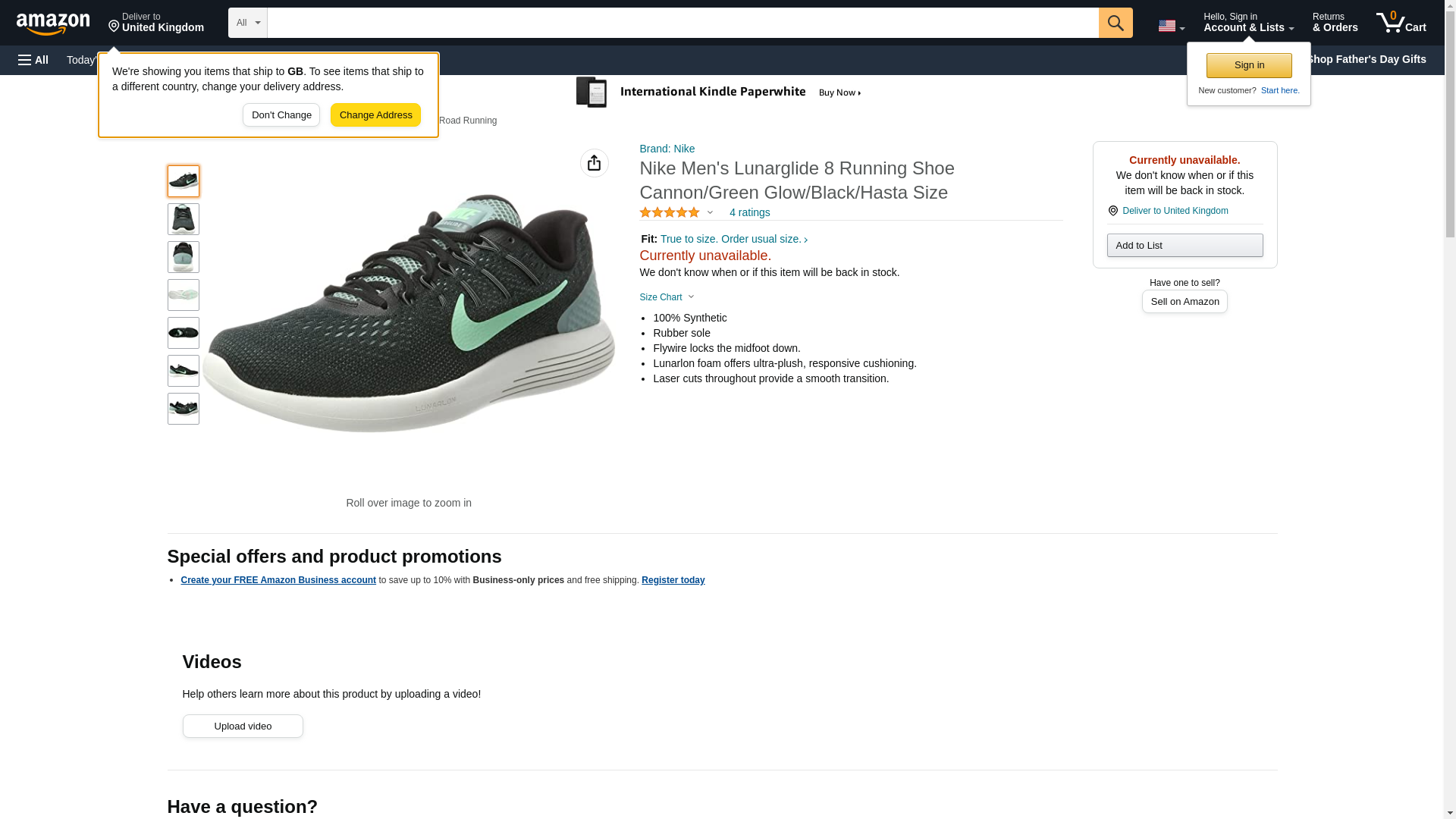Click the share icon on product image
Image resolution: width=1456 pixels, height=819 pixels.
tap(594, 163)
